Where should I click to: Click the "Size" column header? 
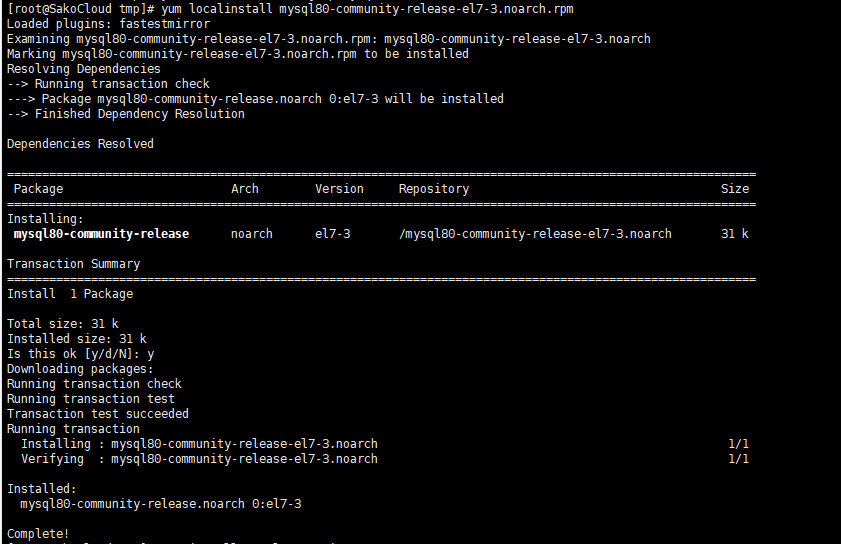[735, 189]
